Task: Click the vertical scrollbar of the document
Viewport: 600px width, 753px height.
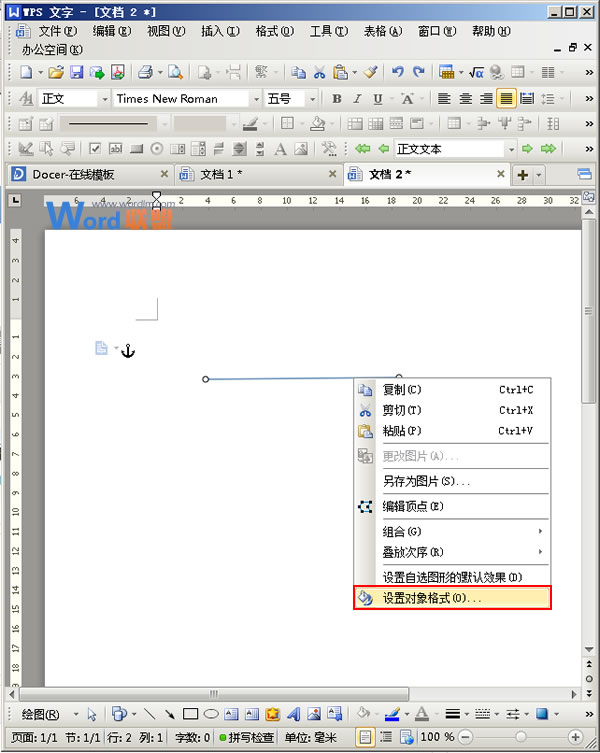Action: [x=588, y=450]
